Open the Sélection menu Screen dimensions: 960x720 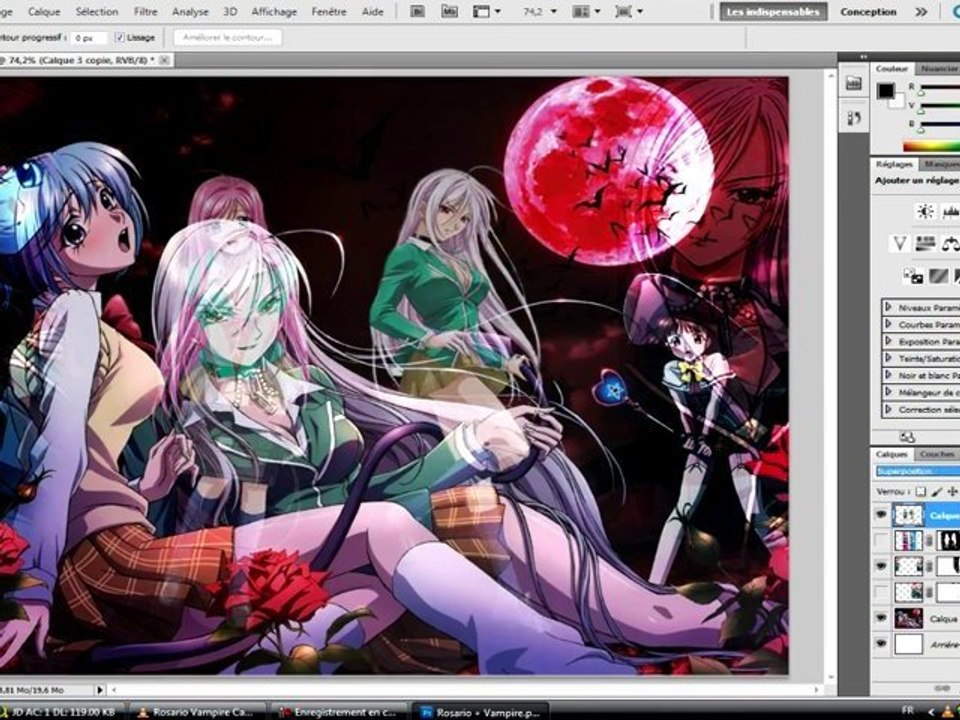click(x=97, y=11)
